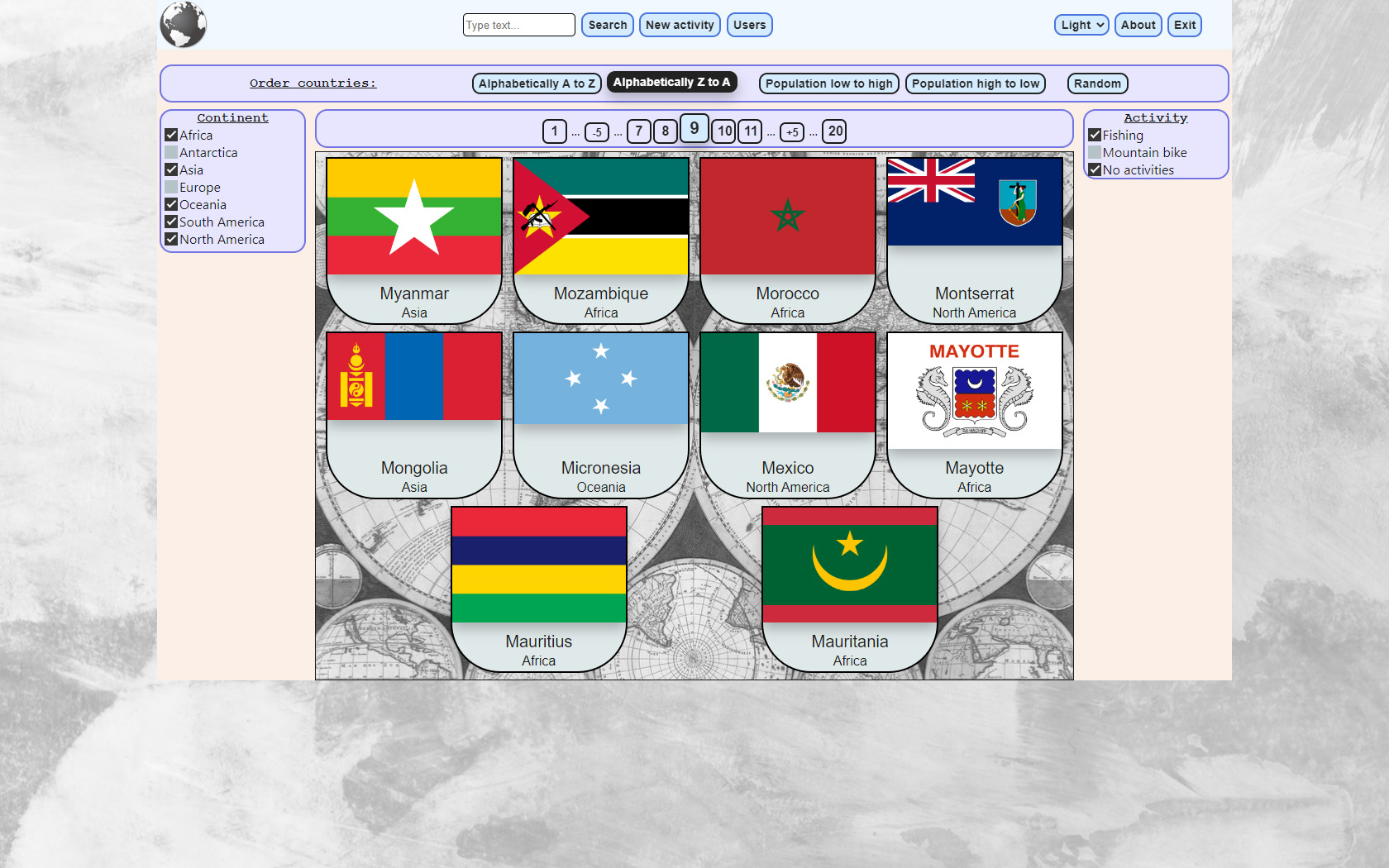Open the Myanmar flag card
Image resolution: width=1389 pixels, height=868 pixels.
pos(414,217)
